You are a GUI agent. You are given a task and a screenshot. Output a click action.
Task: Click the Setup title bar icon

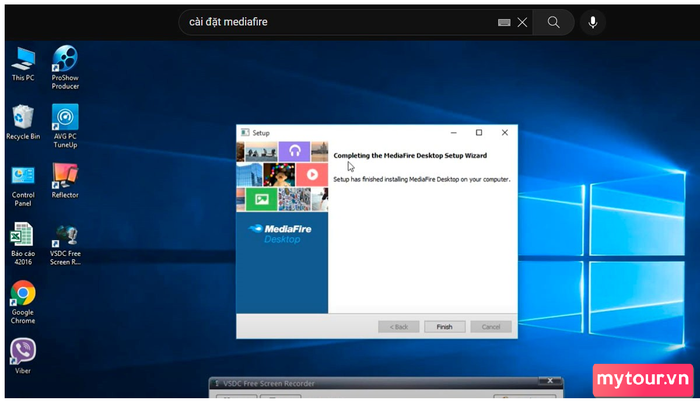pos(245,132)
